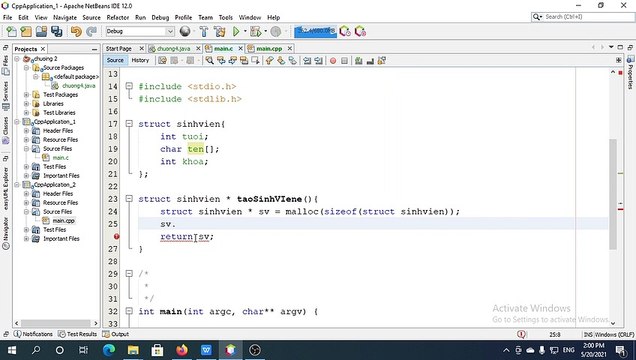The height and width of the screenshot is (360, 636).
Task: Collapse the chuong 2 project node
Action: (x=17, y=59)
